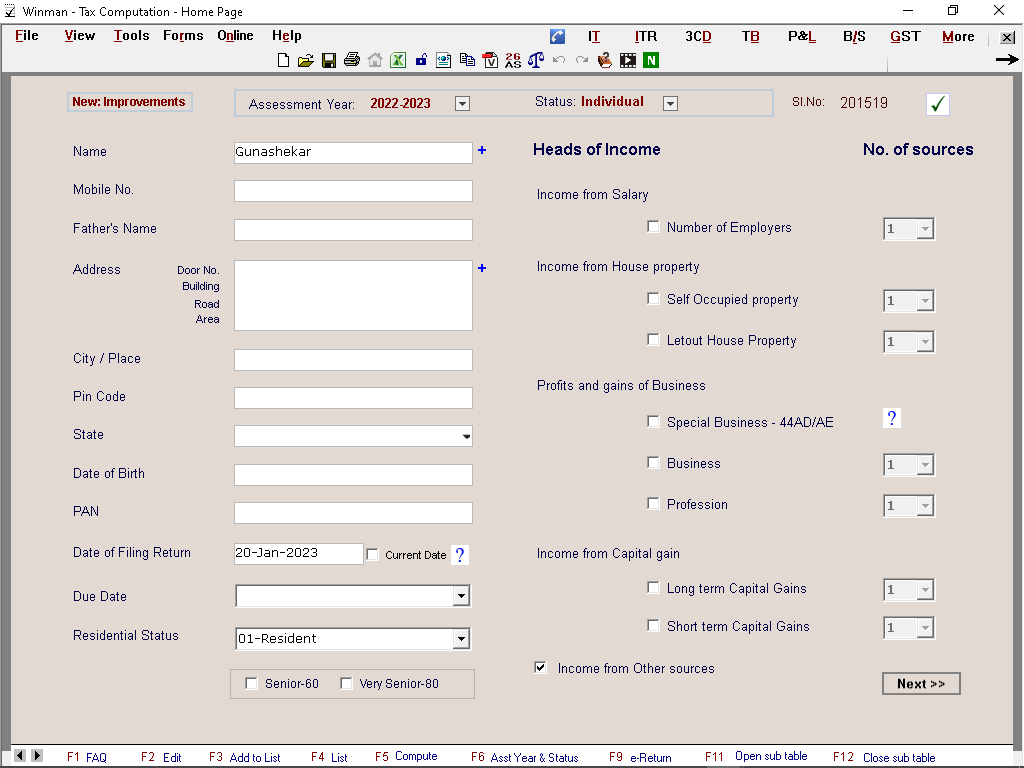
Task: Click the printer icon in toolbar
Action: pos(352,60)
